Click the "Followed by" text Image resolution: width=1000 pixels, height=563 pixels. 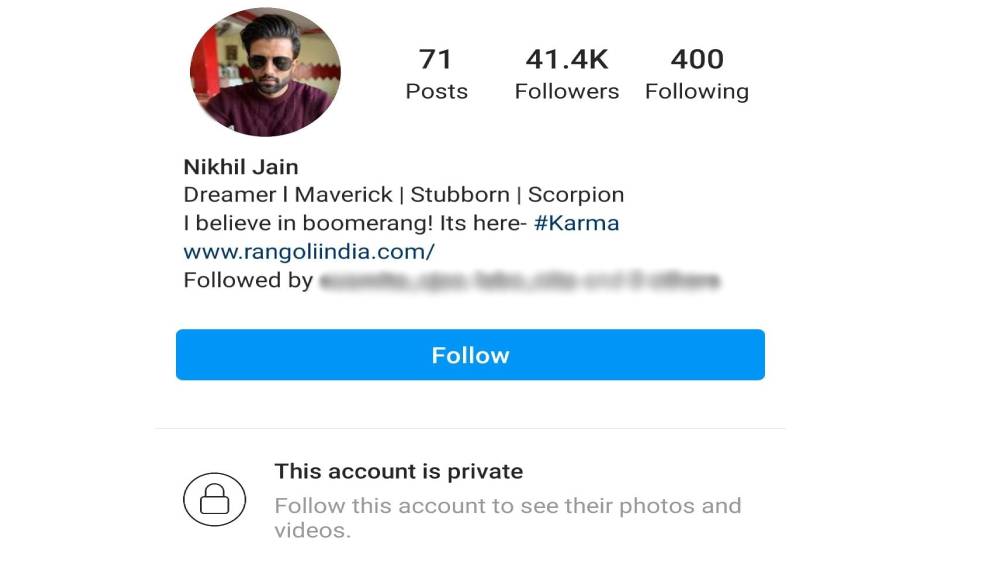point(248,281)
